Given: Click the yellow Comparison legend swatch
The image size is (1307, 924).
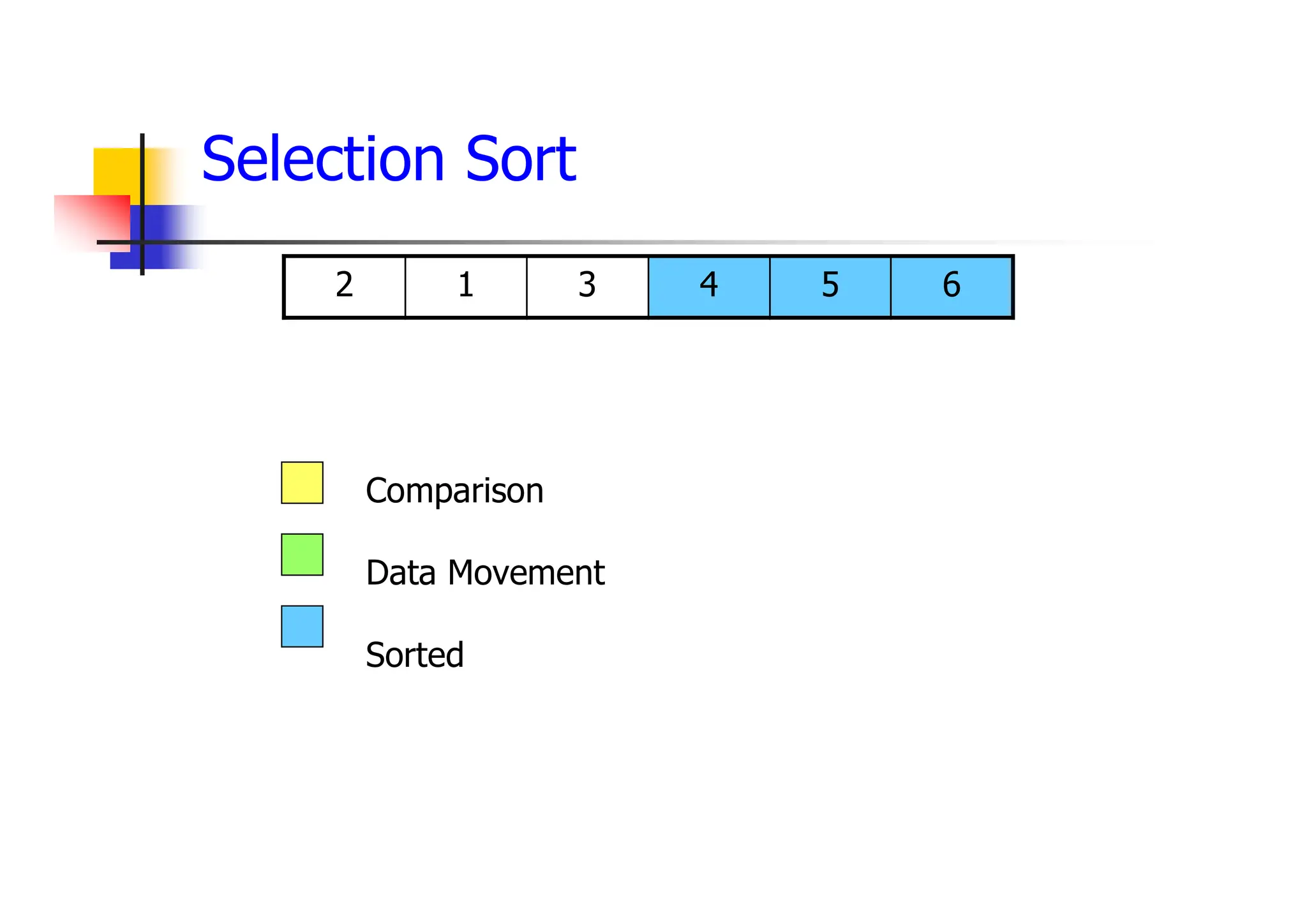Looking at the screenshot, I should (x=302, y=483).
